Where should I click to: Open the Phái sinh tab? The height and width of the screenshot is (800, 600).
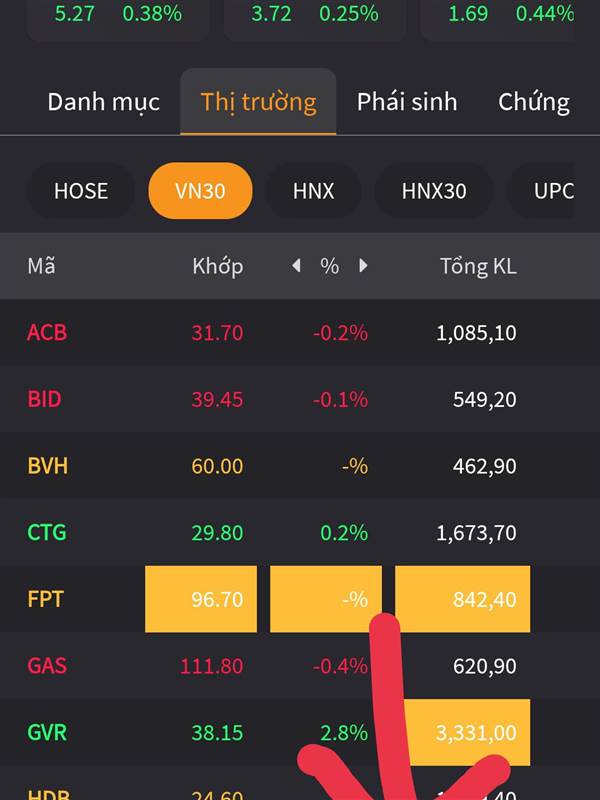point(407,102)
